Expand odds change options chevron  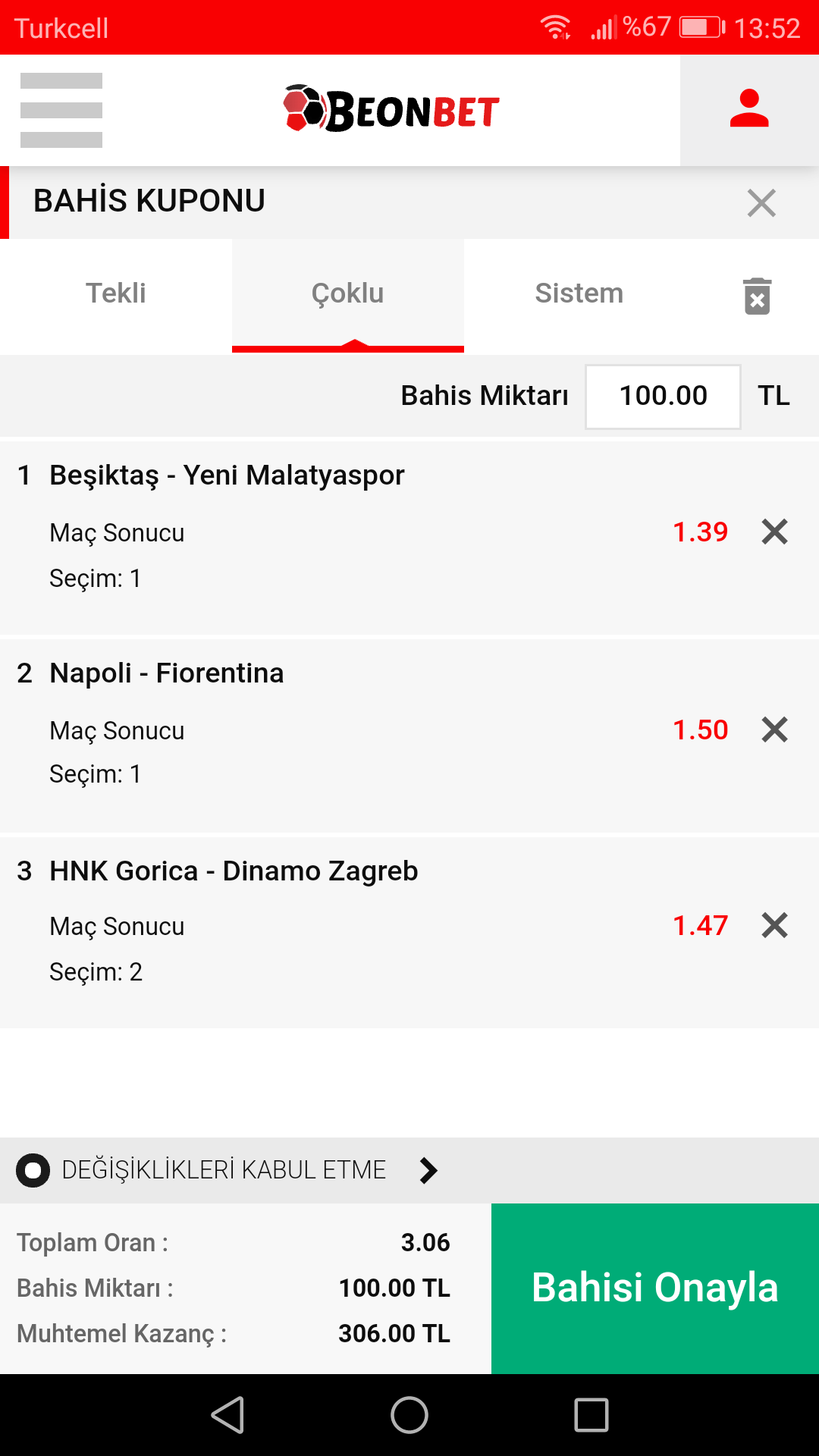(x=428, y=1170)
